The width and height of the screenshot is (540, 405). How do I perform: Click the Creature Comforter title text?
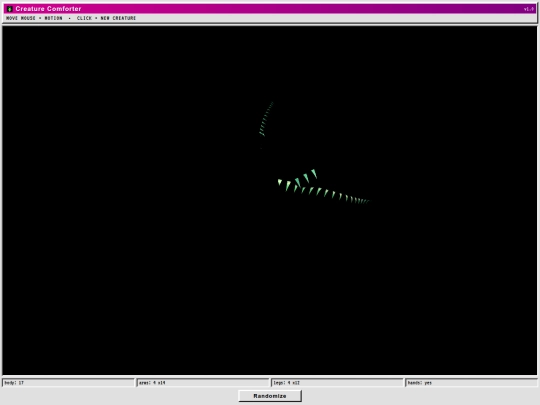[48, 9]
